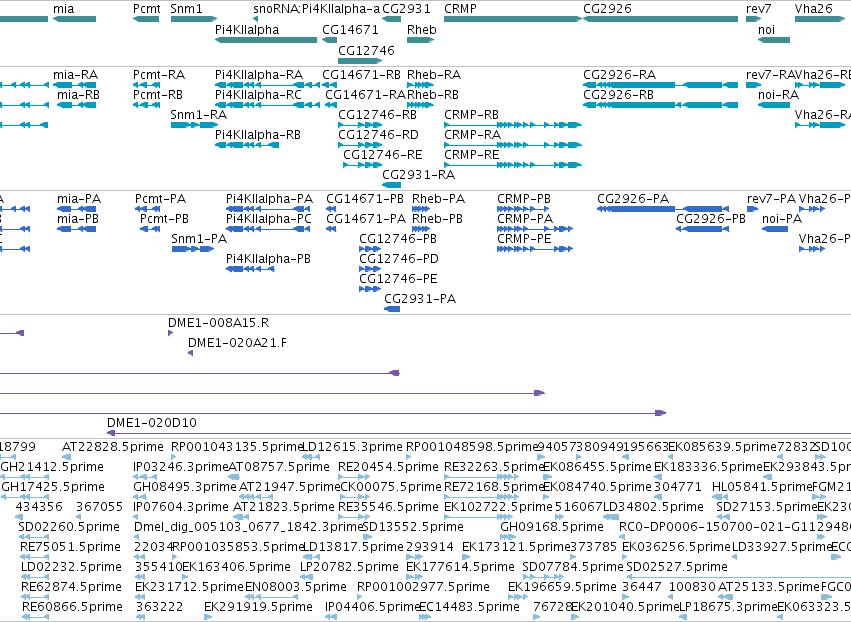Select the CG2926 gene bar
Viewport: 851px width, 622px height.
(x=661, y=19)
